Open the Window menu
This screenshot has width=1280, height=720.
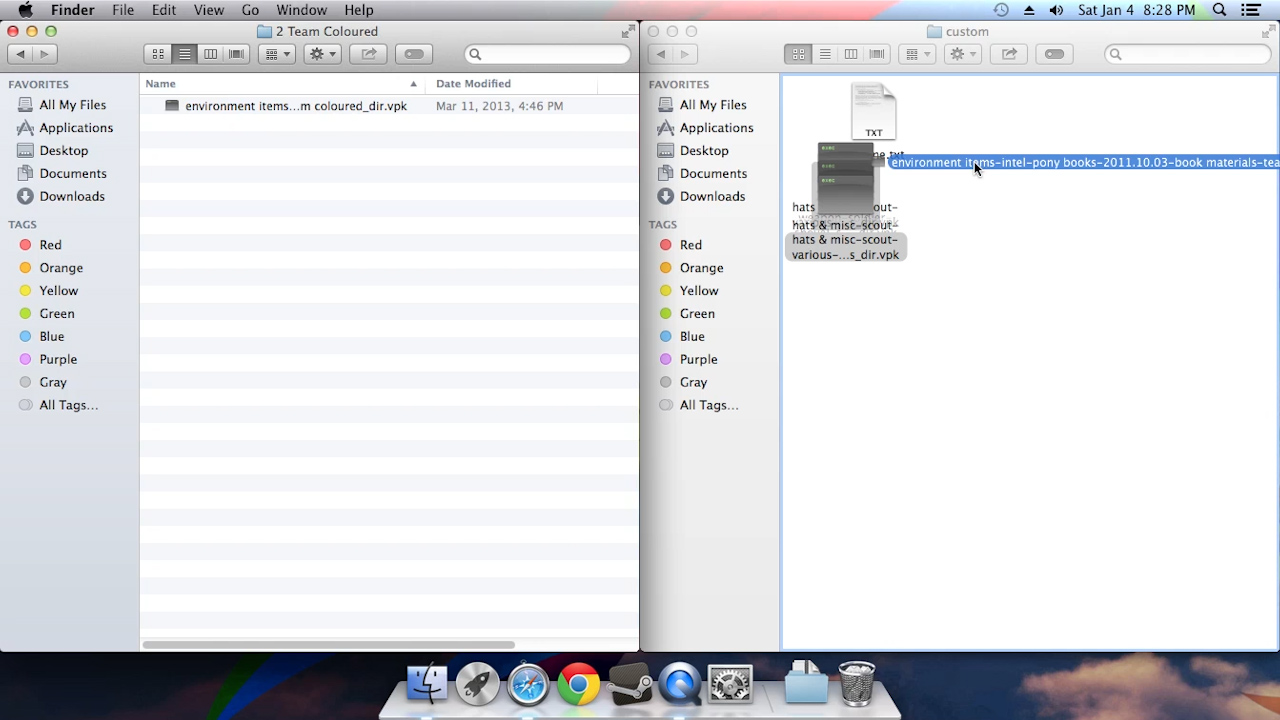point(301,10)
